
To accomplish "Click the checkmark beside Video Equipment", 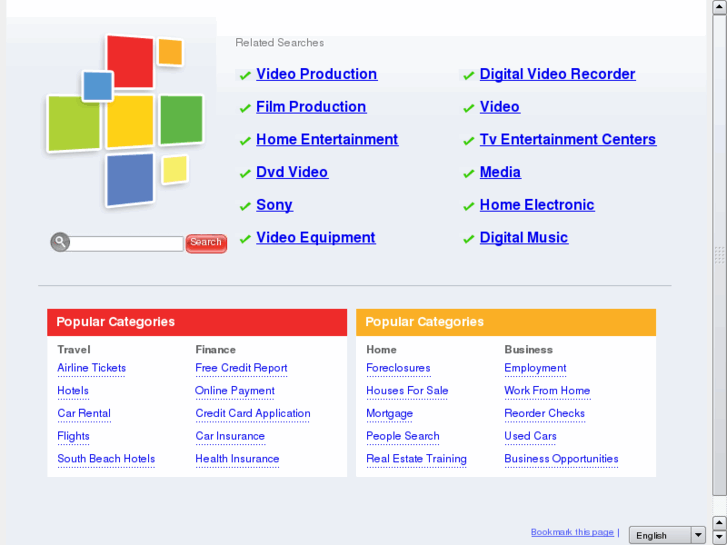I will click(x=245, y=239).
